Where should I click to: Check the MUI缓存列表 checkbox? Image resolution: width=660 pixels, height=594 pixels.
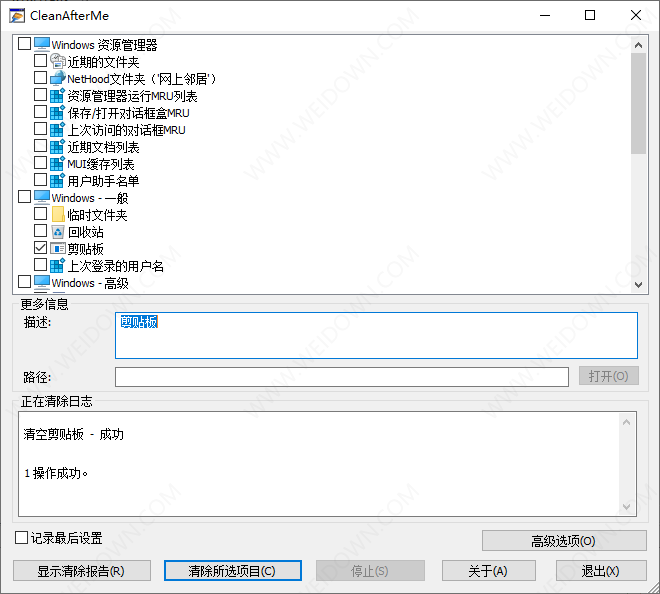pyautogui.click(x=40, y=162)
